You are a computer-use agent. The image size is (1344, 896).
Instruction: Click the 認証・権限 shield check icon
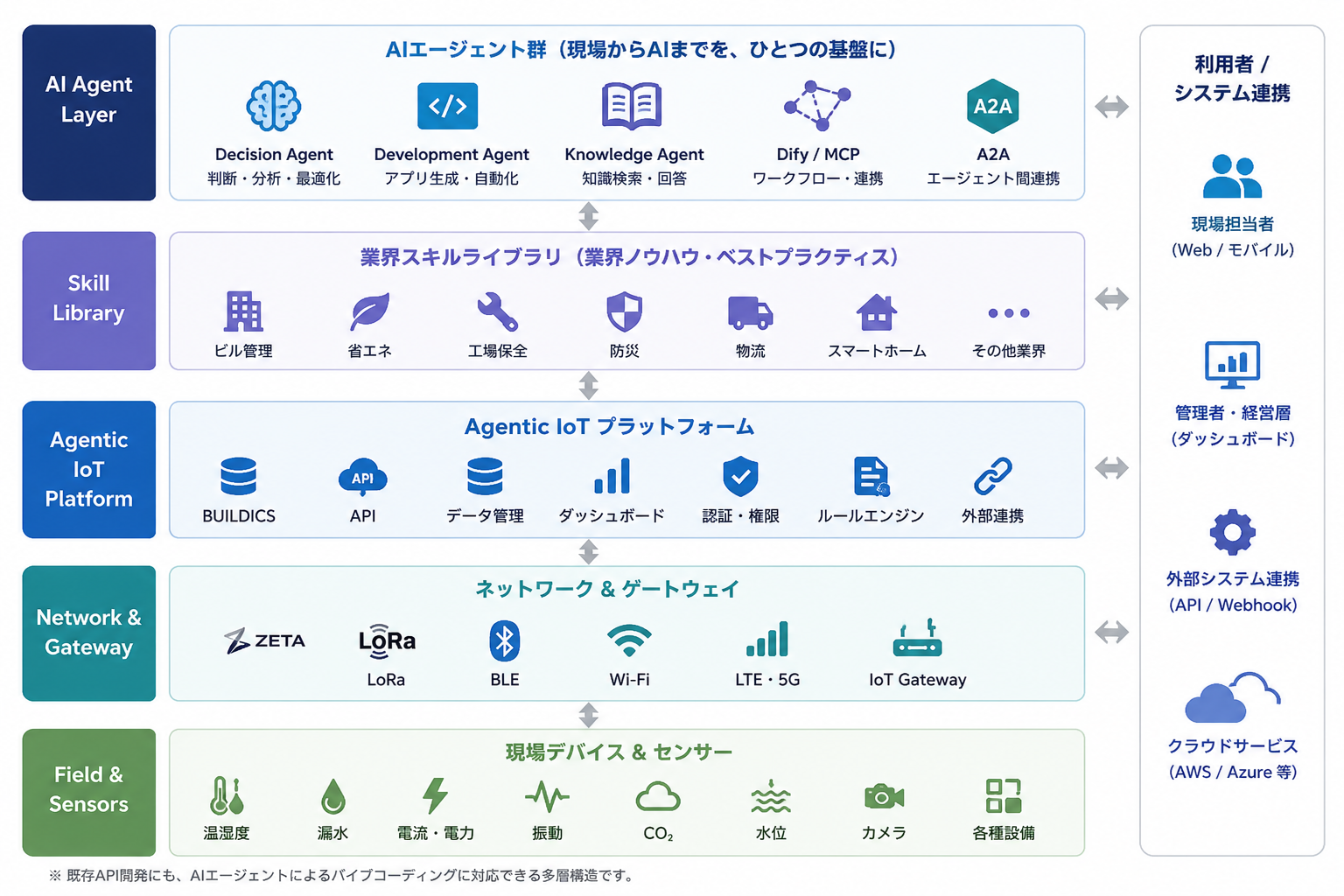click(x=740, y=476)
